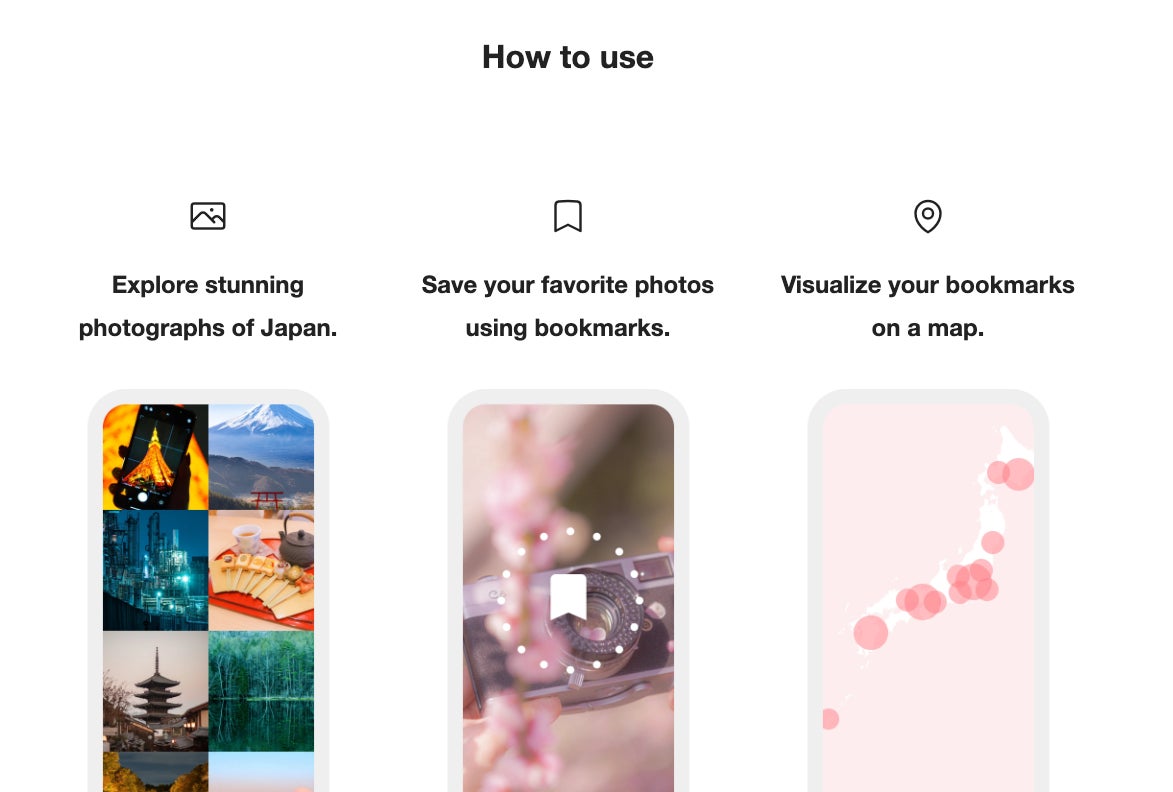Open the Tokyo Tower night photo
Image resolution: width=1173 pixels, height=792 pixels.
point(155,457)
